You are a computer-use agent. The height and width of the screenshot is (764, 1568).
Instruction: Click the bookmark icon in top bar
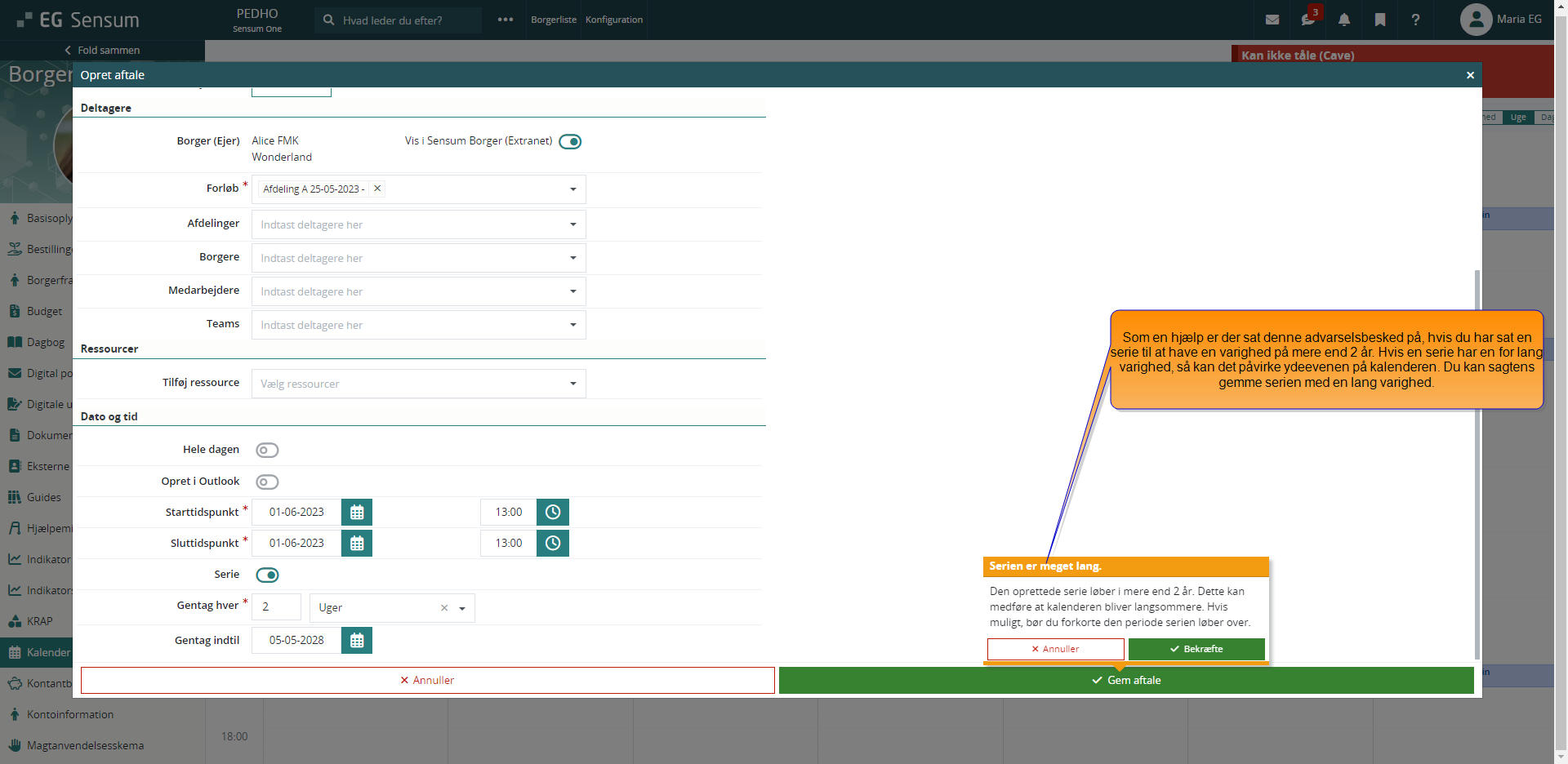[1380, 20]
